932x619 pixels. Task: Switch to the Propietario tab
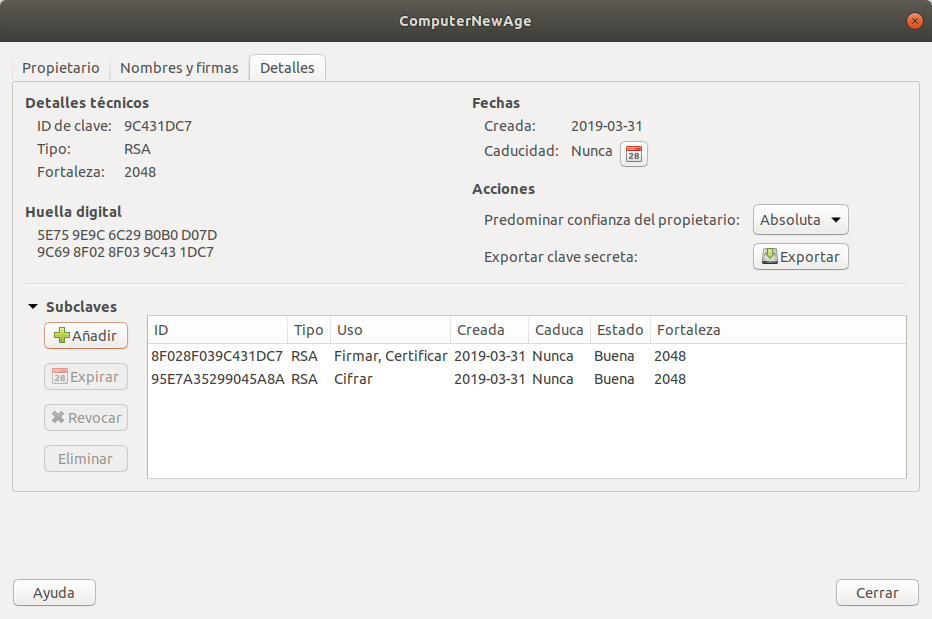point(61,68)
